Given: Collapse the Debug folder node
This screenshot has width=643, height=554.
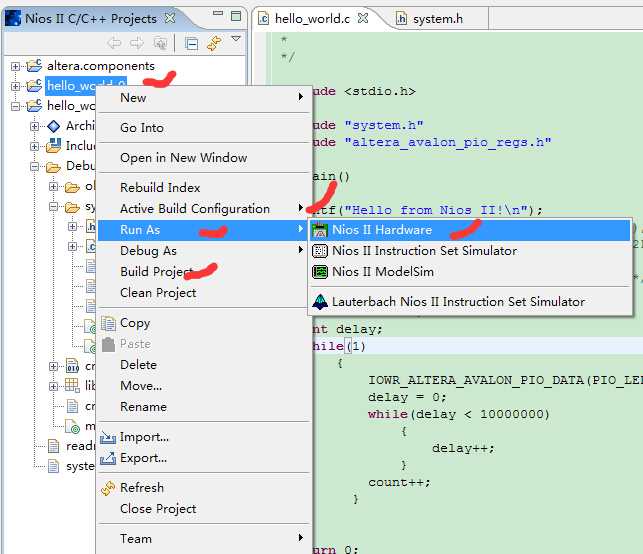Looking at the screenshot, I should [x=34, y=166].
